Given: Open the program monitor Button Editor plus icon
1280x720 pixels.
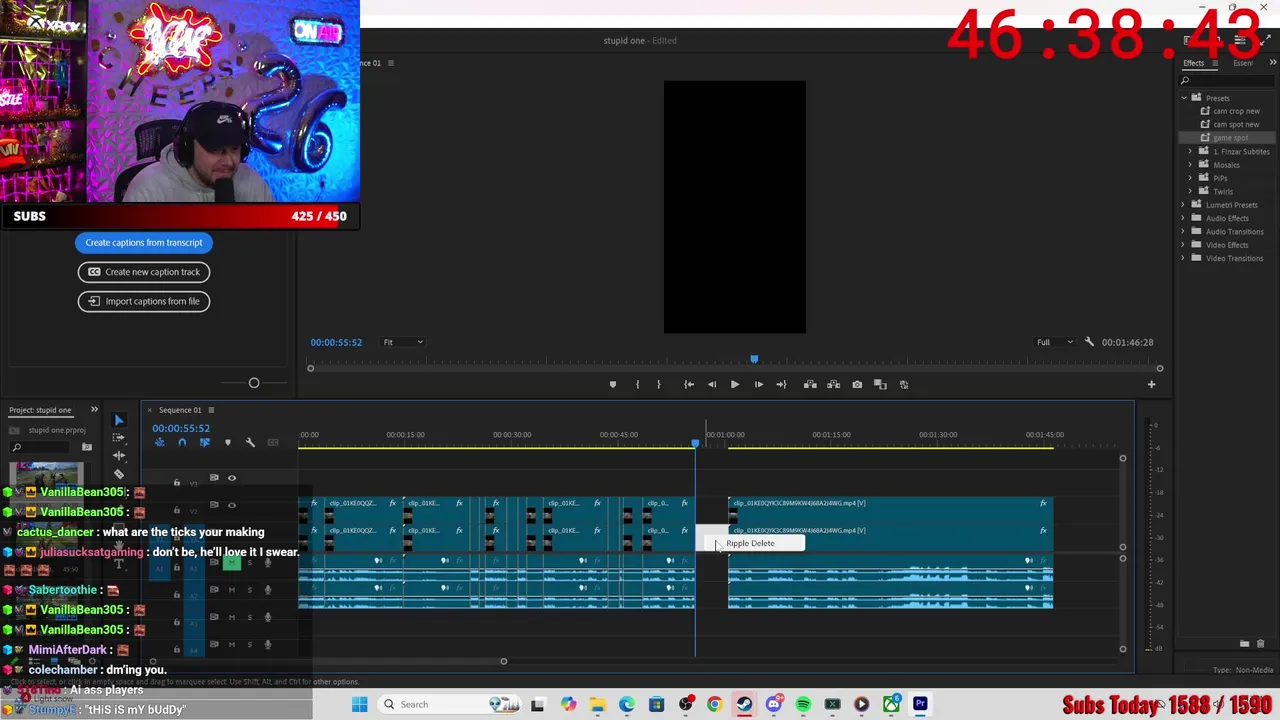Looking at the screenshot, I should tap(1151, 385).
